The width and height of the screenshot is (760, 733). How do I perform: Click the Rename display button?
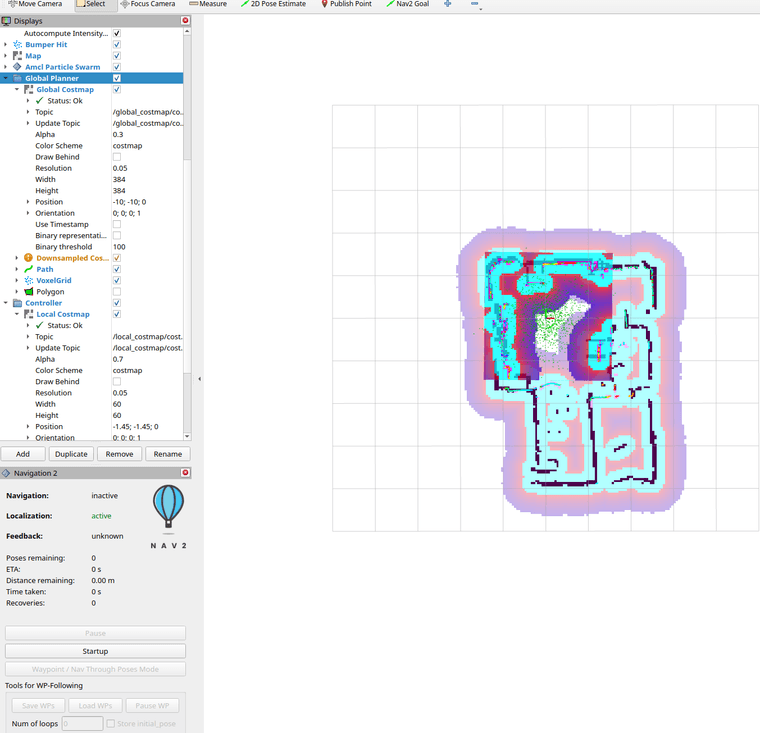tap(168, 454)
